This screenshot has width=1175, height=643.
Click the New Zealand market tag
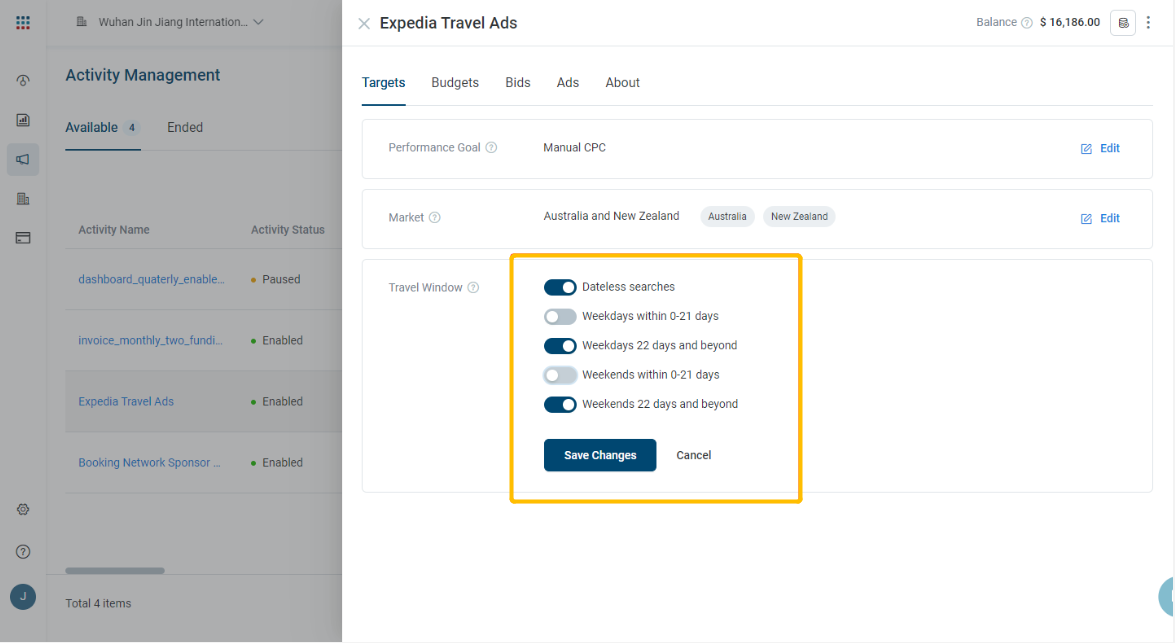799,217
